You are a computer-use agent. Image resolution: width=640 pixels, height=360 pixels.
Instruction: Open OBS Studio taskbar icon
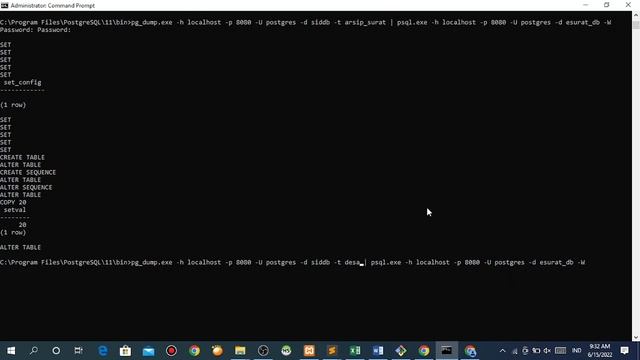click(x=263, y=351)
